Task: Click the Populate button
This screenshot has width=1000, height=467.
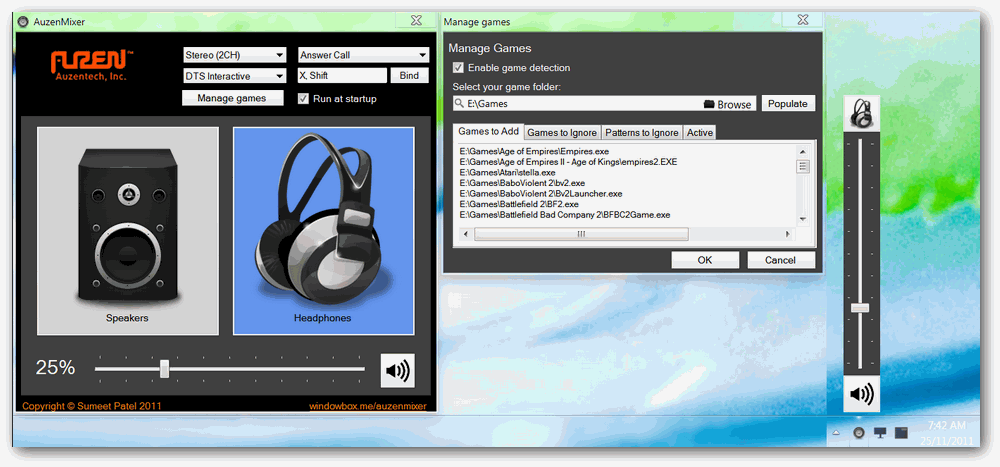Action: coord(788,103)
